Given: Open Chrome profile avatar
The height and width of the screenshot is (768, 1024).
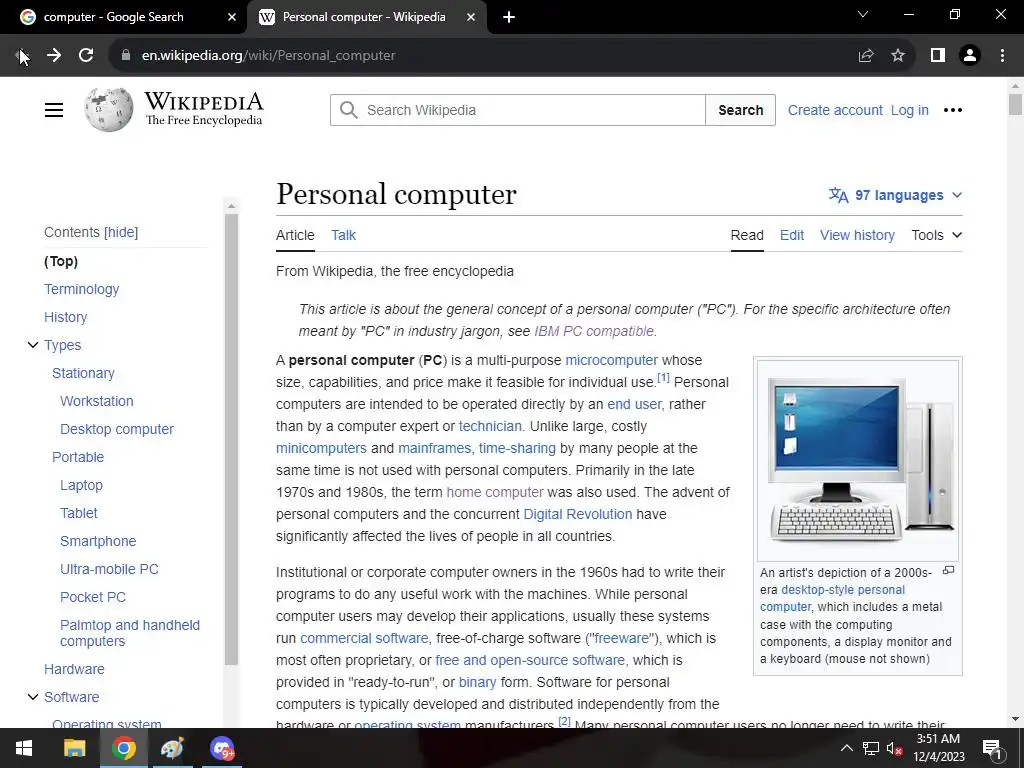Looking at the screenshot, I should click(x=970, y=56).
